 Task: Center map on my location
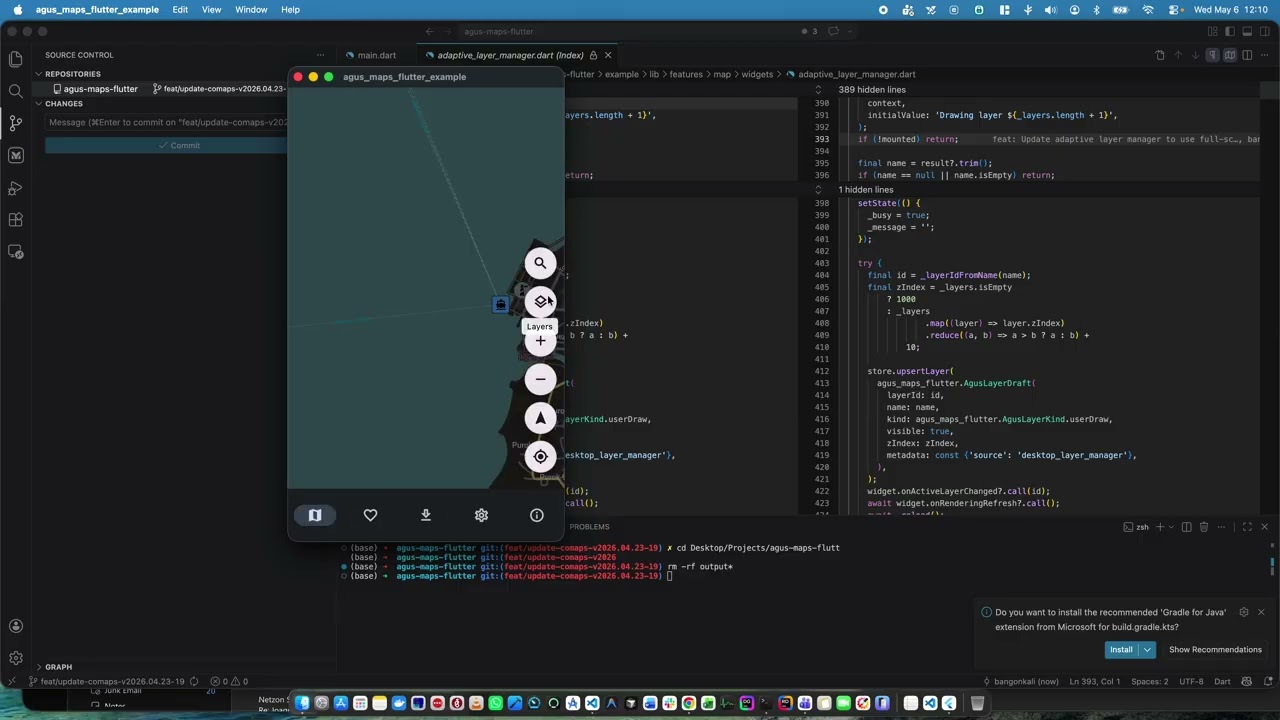point(540,457)
